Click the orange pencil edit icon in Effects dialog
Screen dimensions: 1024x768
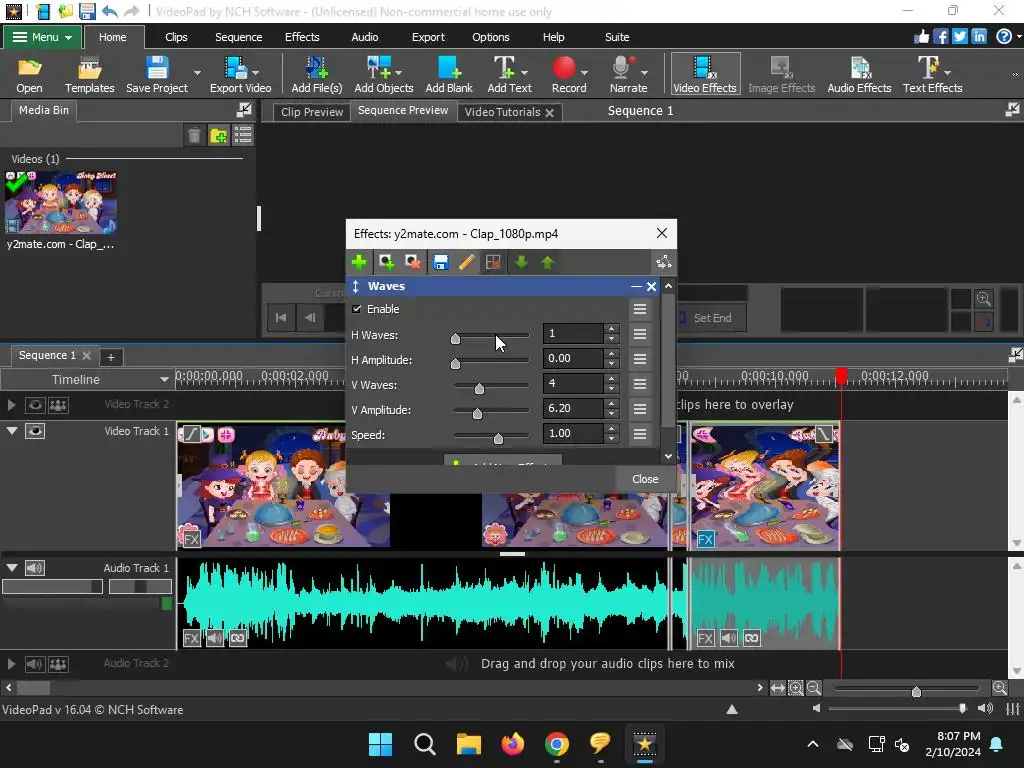coord(466,263)
